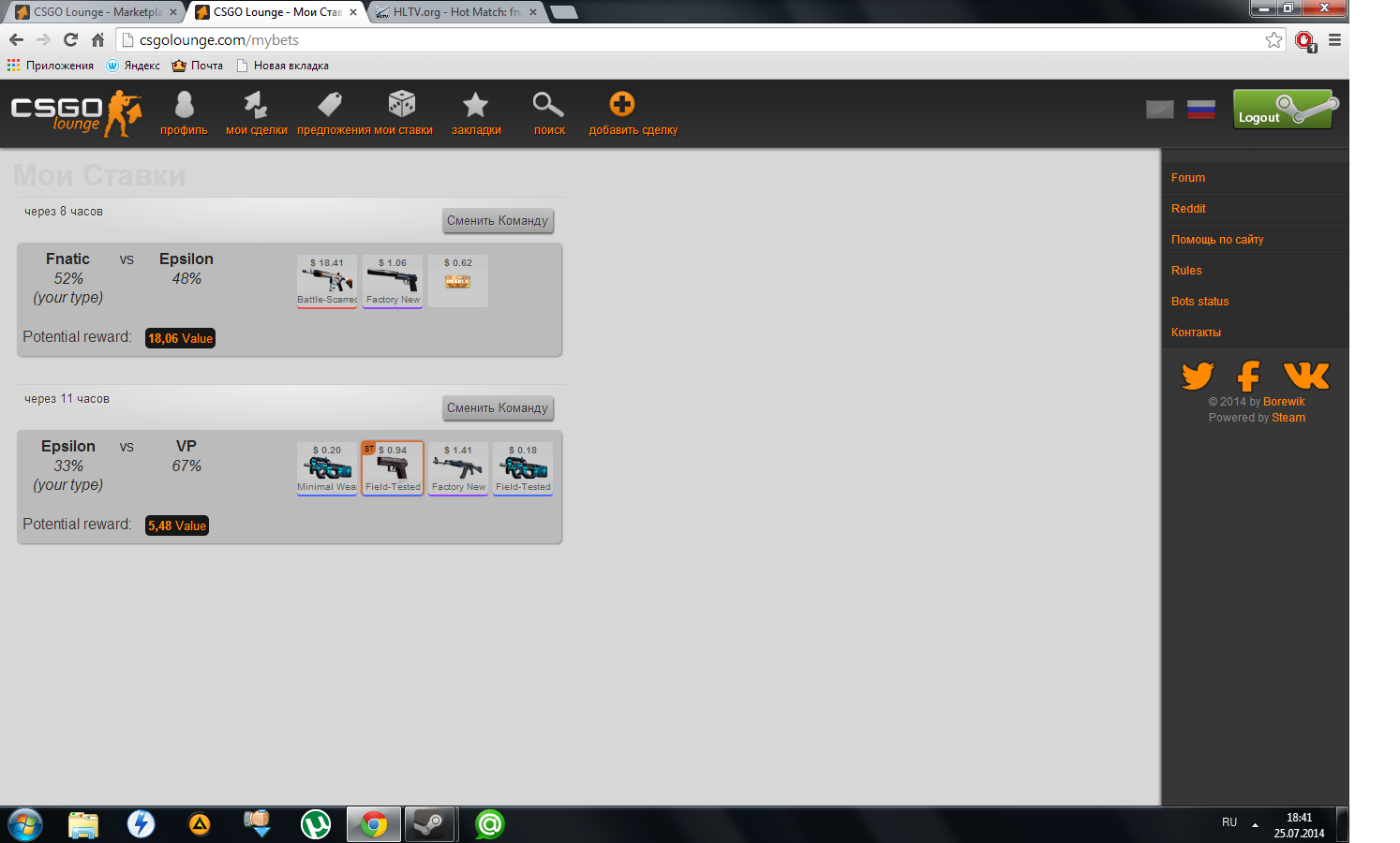Go to browser home page
The image size is (1400, 843).
(97, 39)
